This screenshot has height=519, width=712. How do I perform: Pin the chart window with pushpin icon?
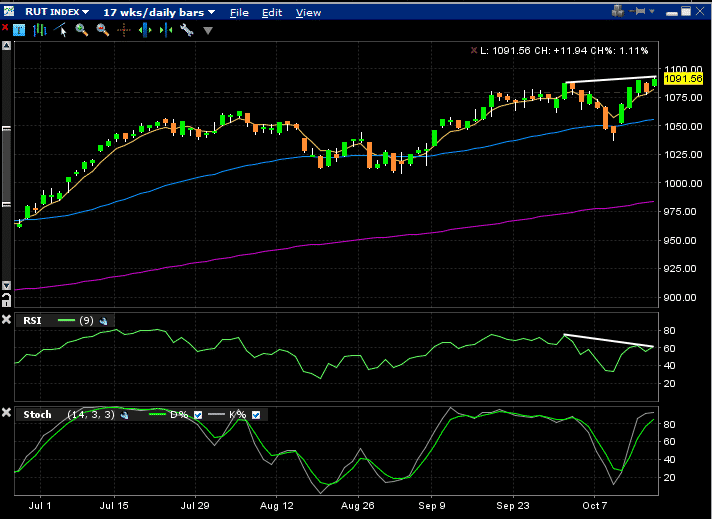[x=638, y=11]
